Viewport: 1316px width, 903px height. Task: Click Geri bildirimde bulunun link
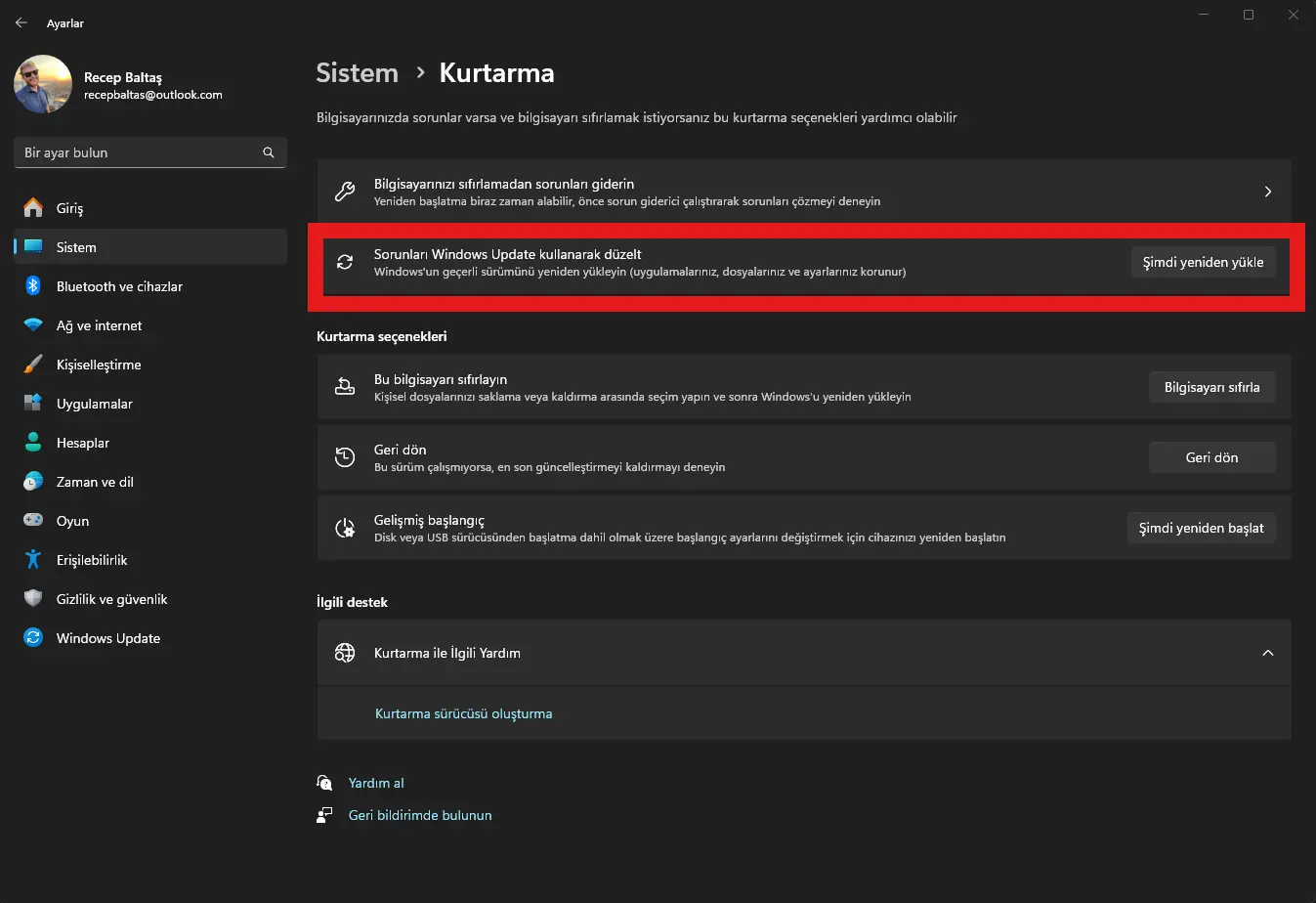coord(420,815)
